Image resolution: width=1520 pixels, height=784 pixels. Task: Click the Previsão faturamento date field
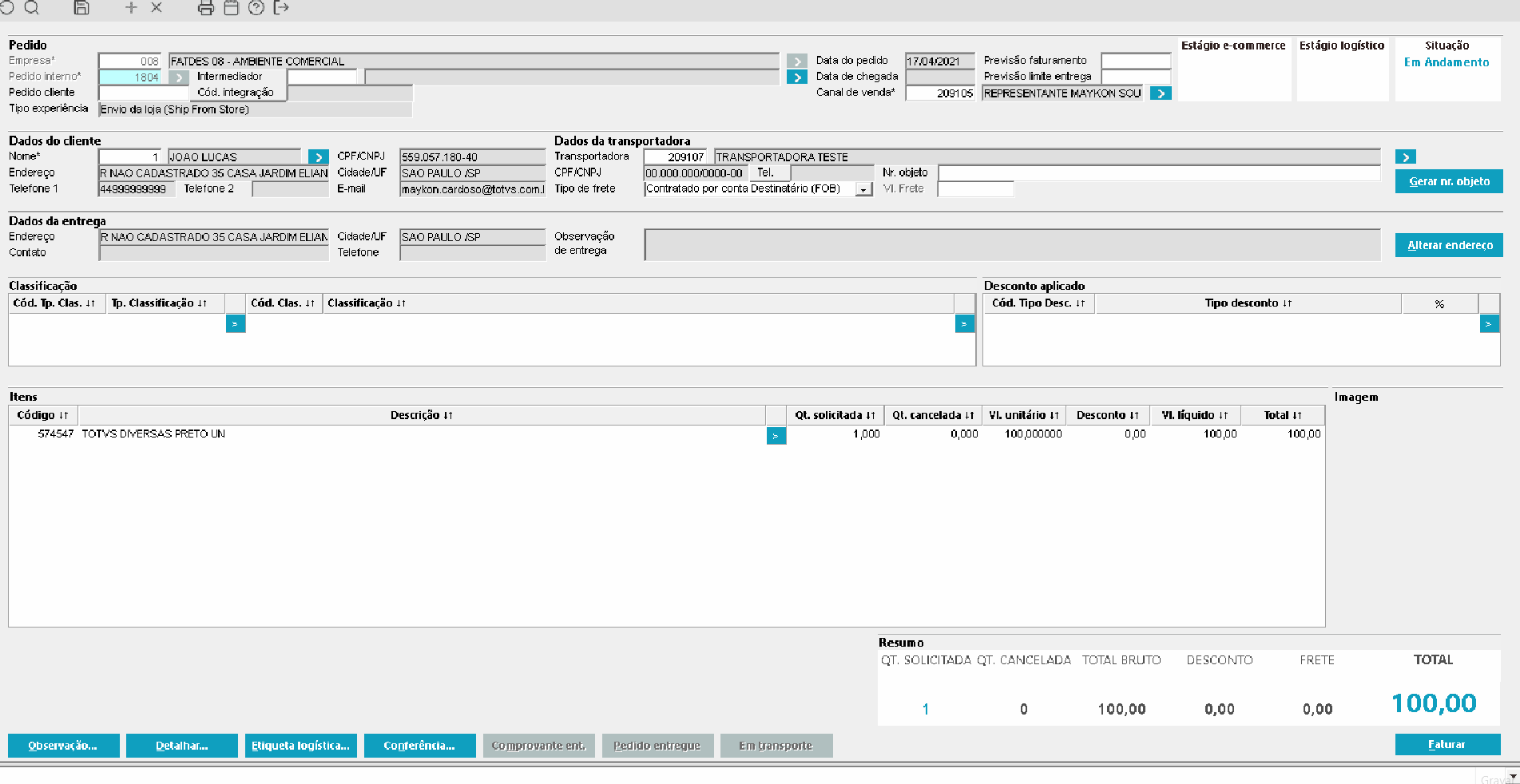(x=1136, y=61)
